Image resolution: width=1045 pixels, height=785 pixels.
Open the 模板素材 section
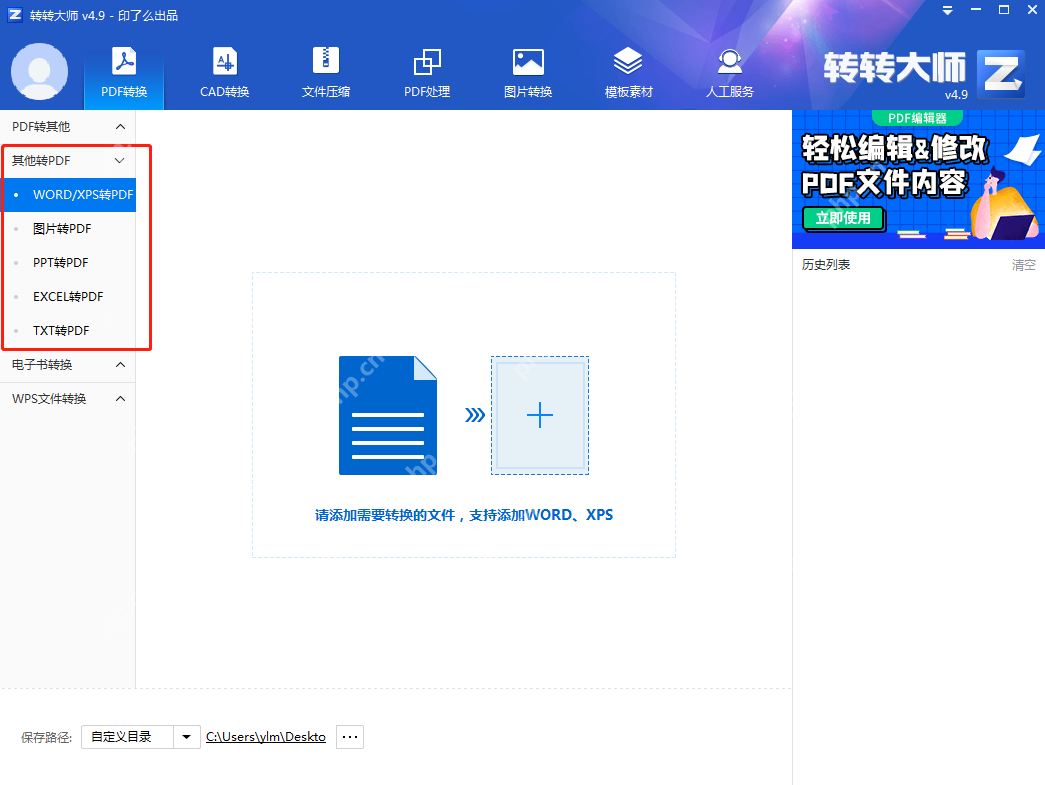(x=628, y=73)
